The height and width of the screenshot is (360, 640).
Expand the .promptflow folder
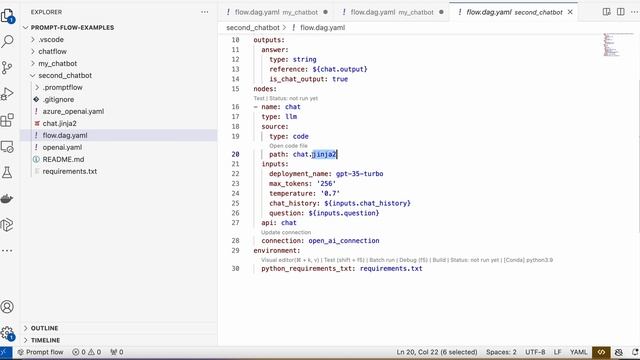click(x=37, y=87)
